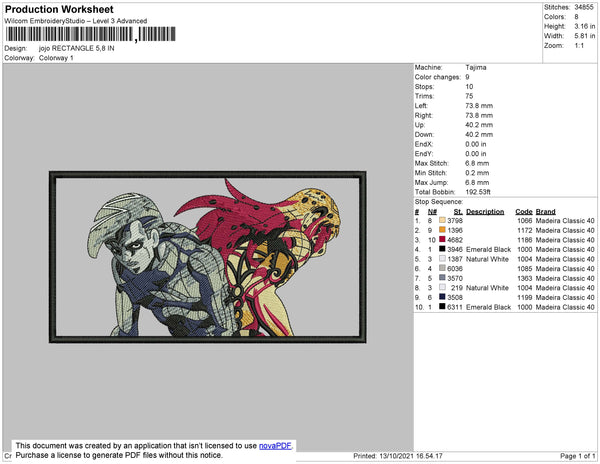Click the Machine value Tajima

(476, 67)
